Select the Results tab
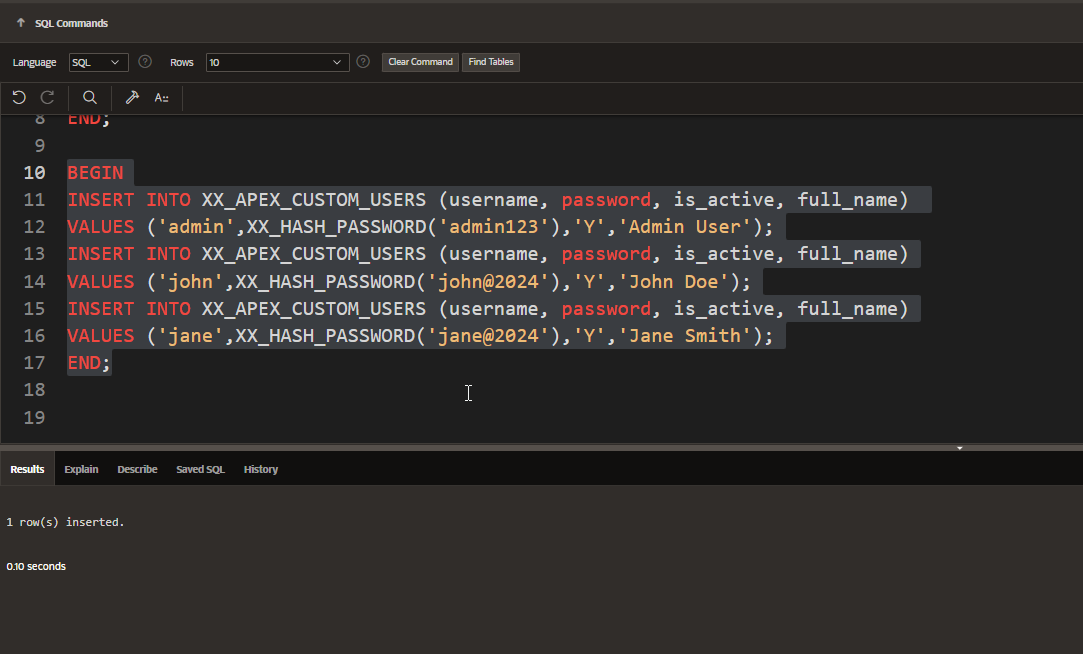1083x654 pixels. [x=28, y=469]
